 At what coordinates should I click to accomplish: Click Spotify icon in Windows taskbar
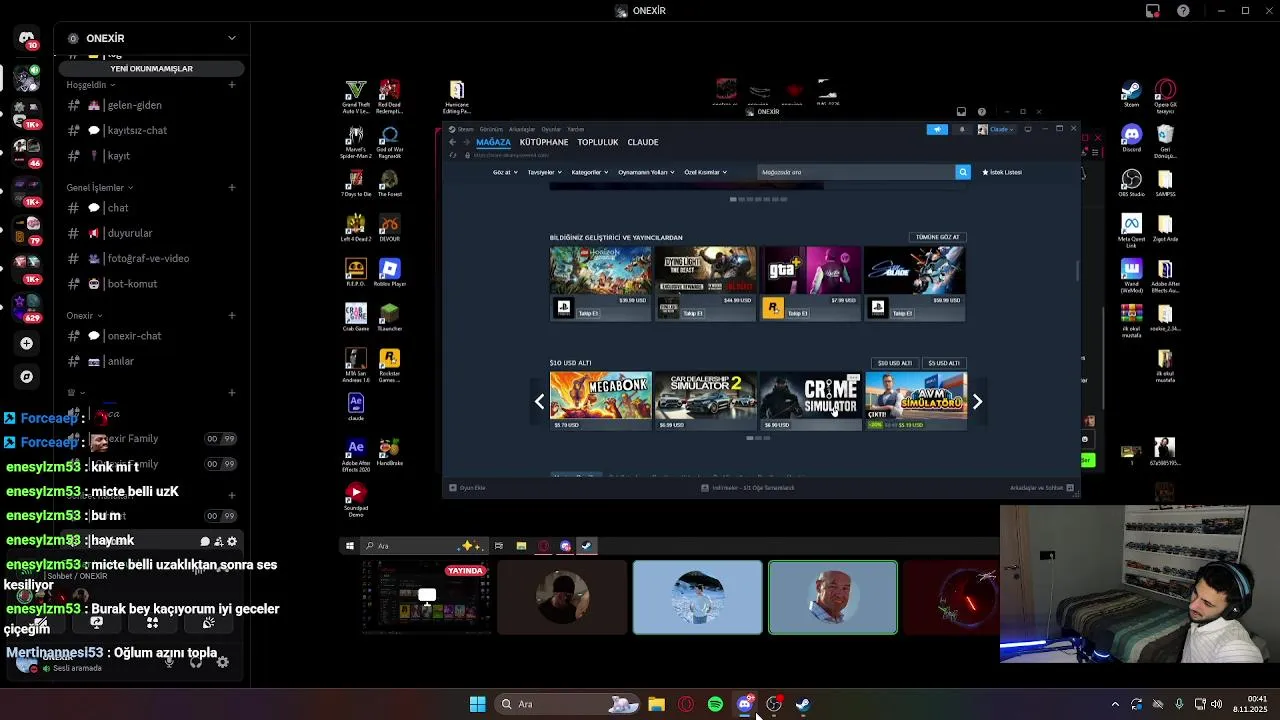[715, 704]
